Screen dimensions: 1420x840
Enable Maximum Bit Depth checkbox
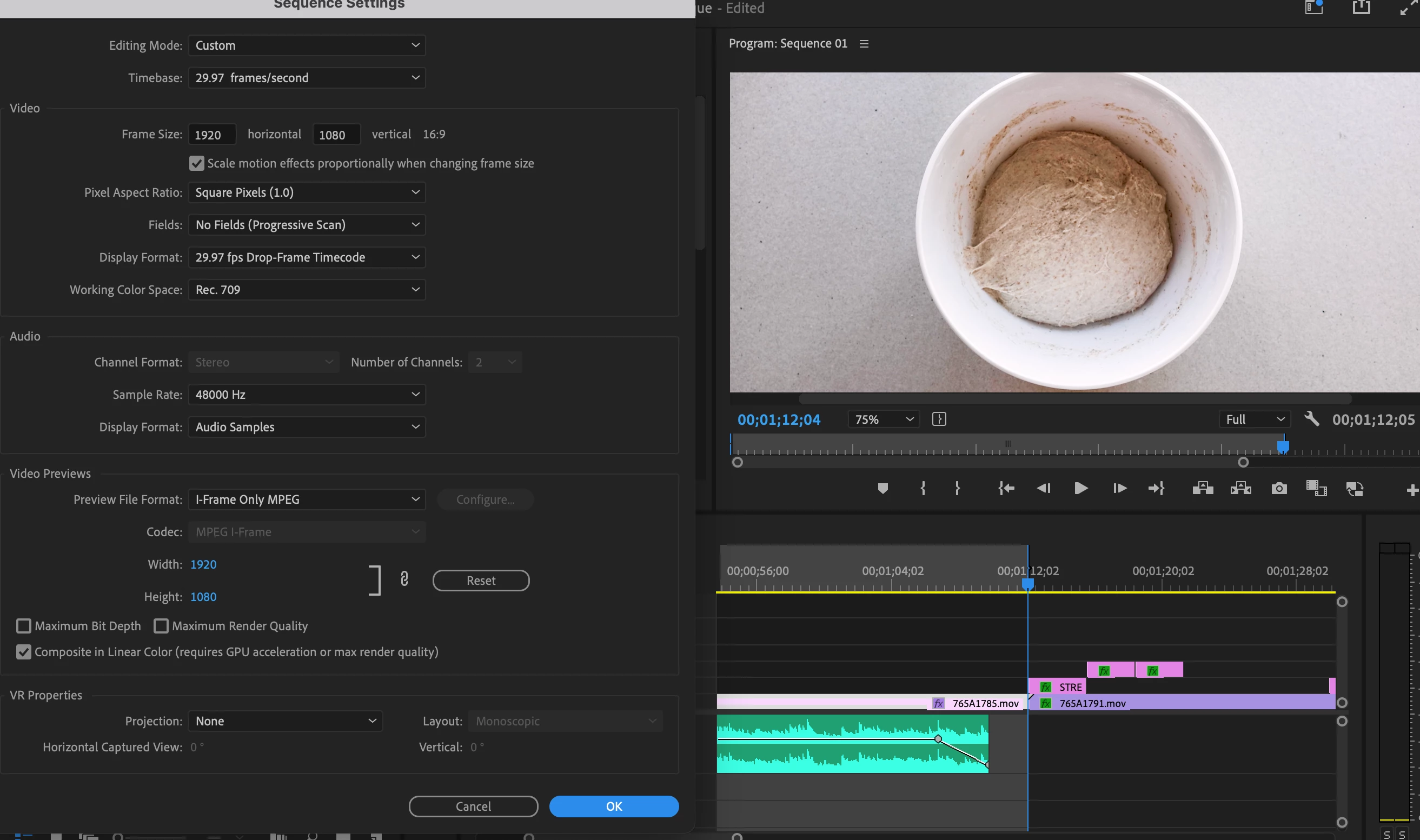coord(23,626)
